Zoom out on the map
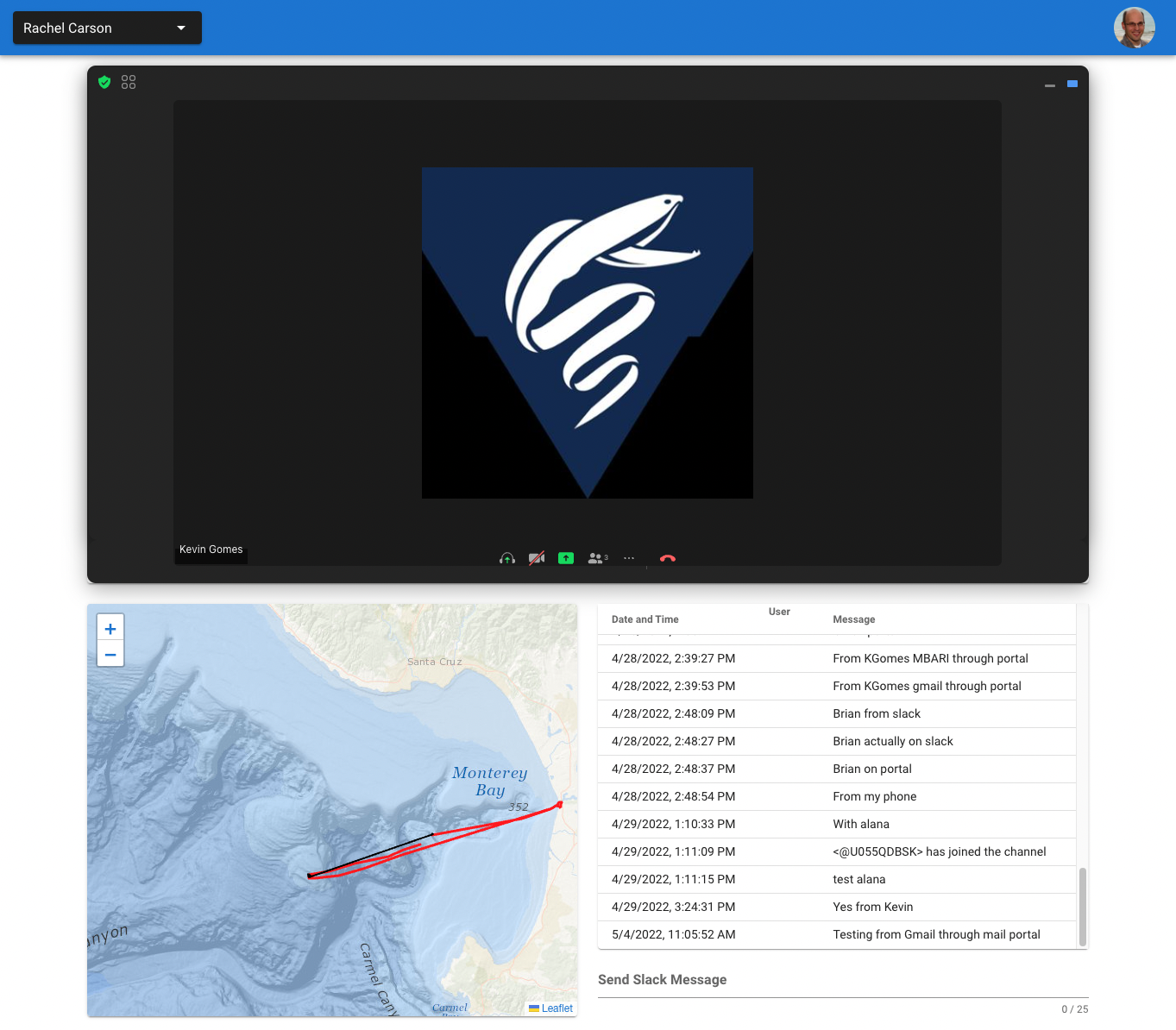The image size is (1176, 1030). [110, 654]
